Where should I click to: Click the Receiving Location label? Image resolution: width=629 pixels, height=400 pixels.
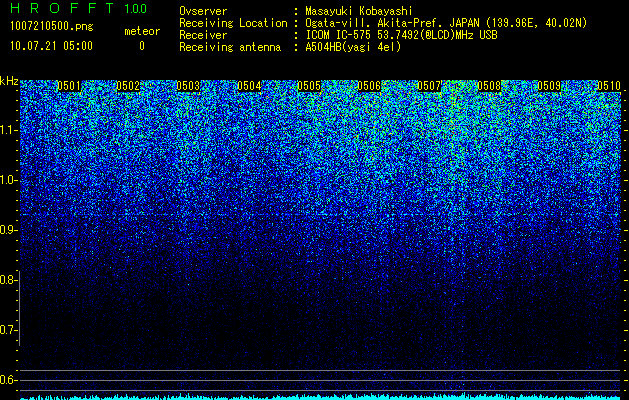233,23
